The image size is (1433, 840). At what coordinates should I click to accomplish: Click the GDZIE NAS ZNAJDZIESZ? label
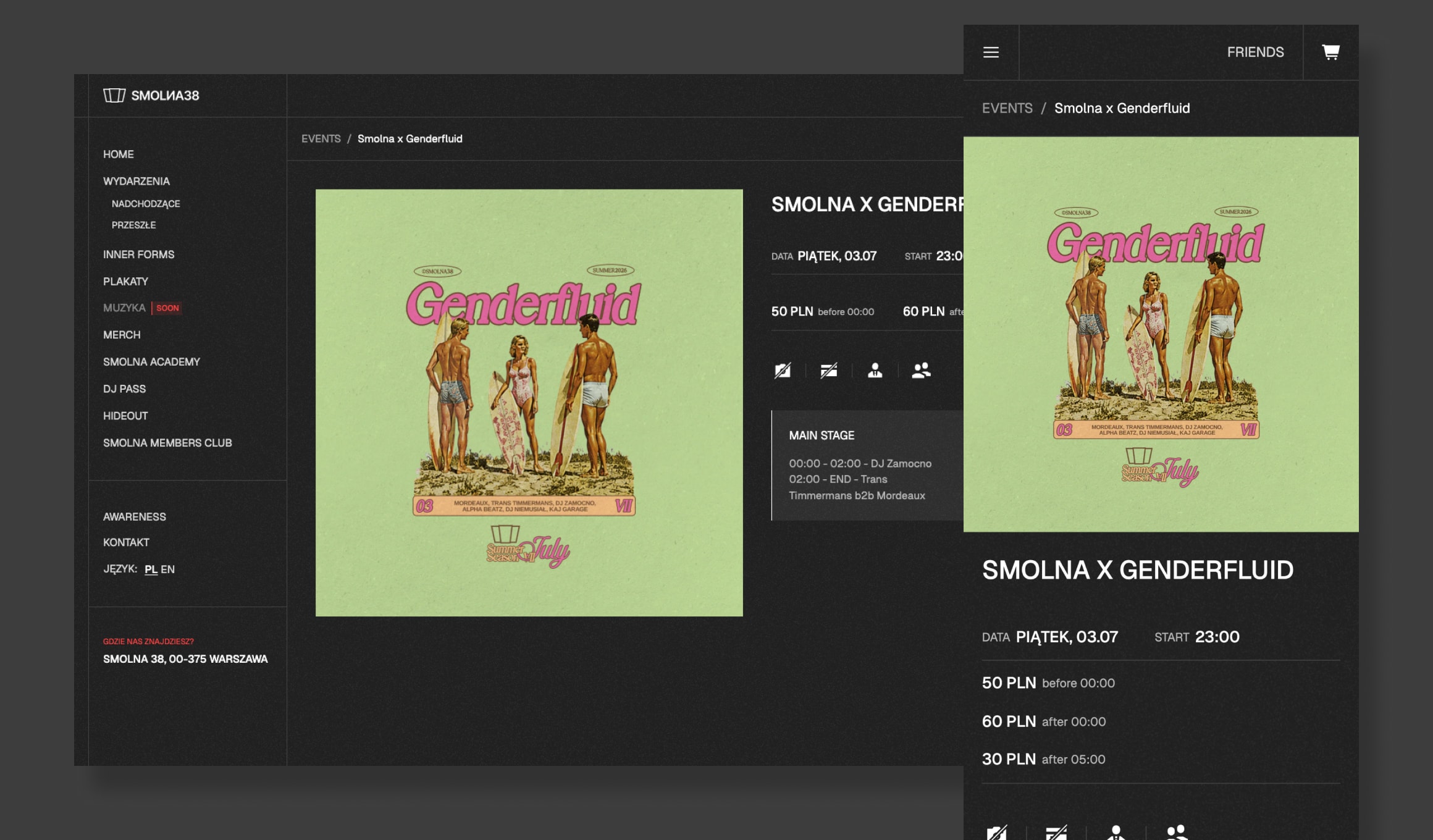[x=148, y=642]
